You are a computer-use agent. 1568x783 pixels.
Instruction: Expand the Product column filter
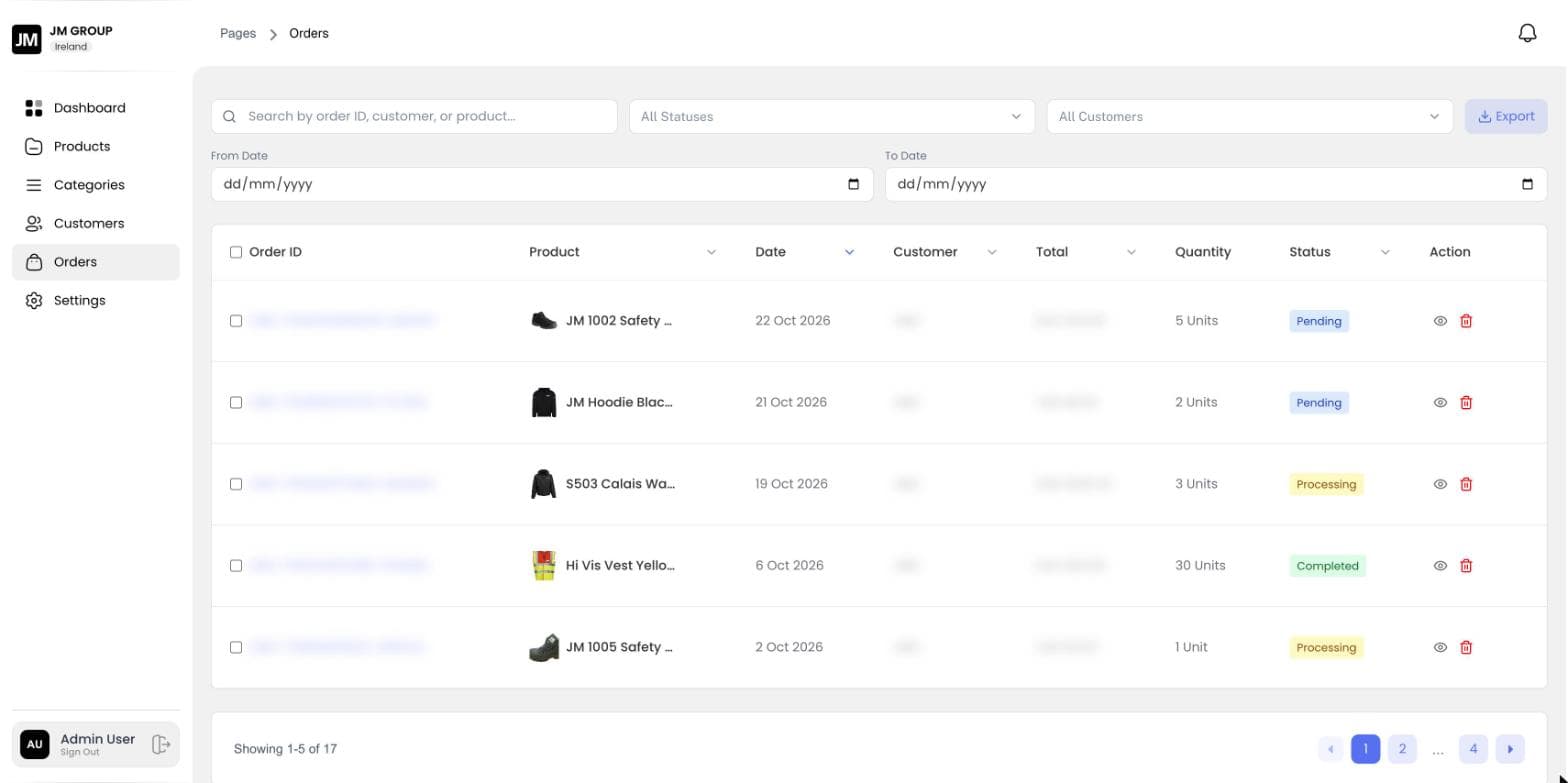click(x=711, y=252)
